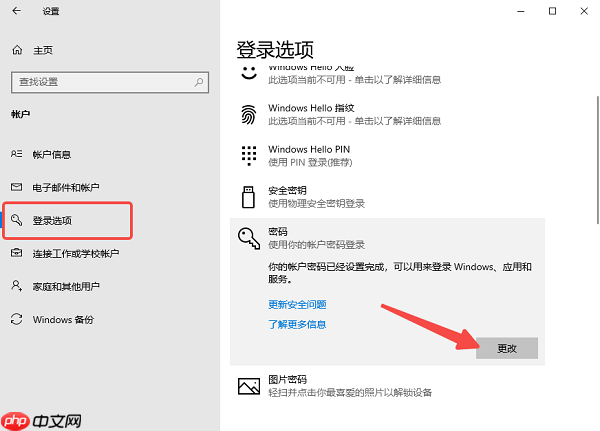Viewport: 600px width, 431px height.
Task: Click the briefcase icon for 连接工作或学校帐户
Action: click(16, 253)
